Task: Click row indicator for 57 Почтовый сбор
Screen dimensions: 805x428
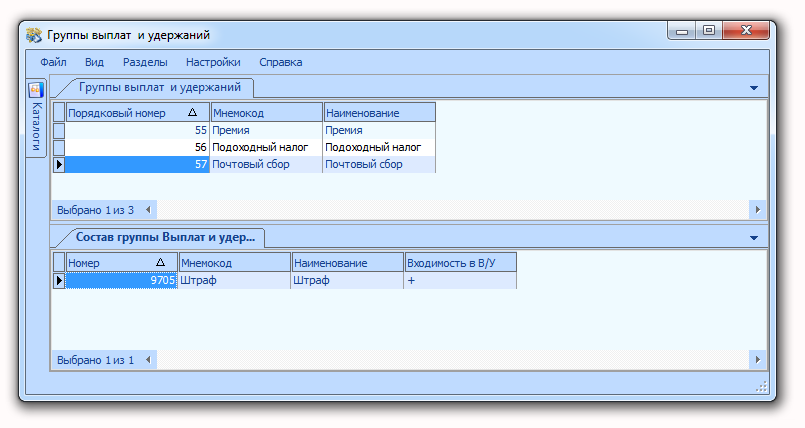Action: click(x=59, y=164)
